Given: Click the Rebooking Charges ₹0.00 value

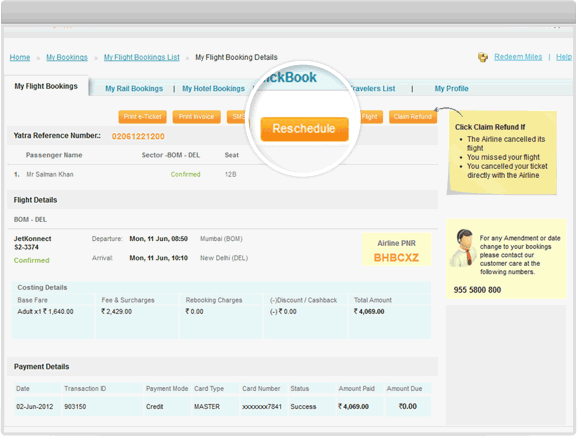Looking at the screenshot, I should [194, 312].
